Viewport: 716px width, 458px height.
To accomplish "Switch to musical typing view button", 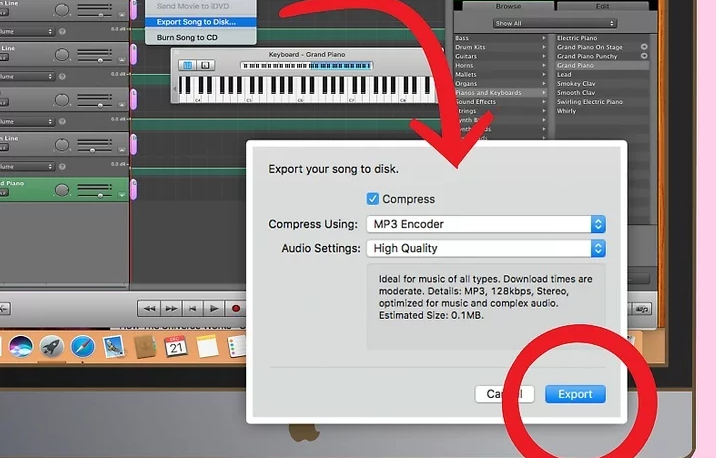I will coord(205,65).
